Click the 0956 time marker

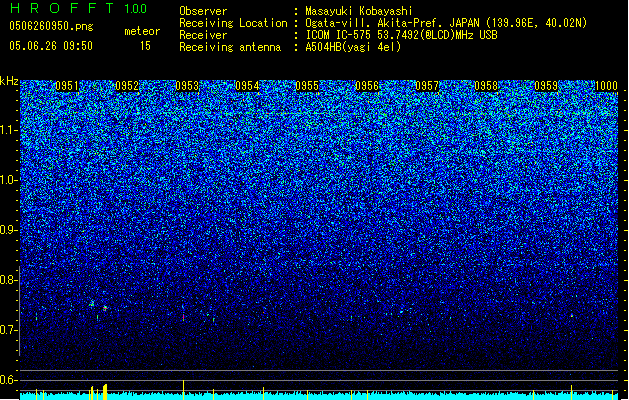pyautogui.click(x=367, y=86)
